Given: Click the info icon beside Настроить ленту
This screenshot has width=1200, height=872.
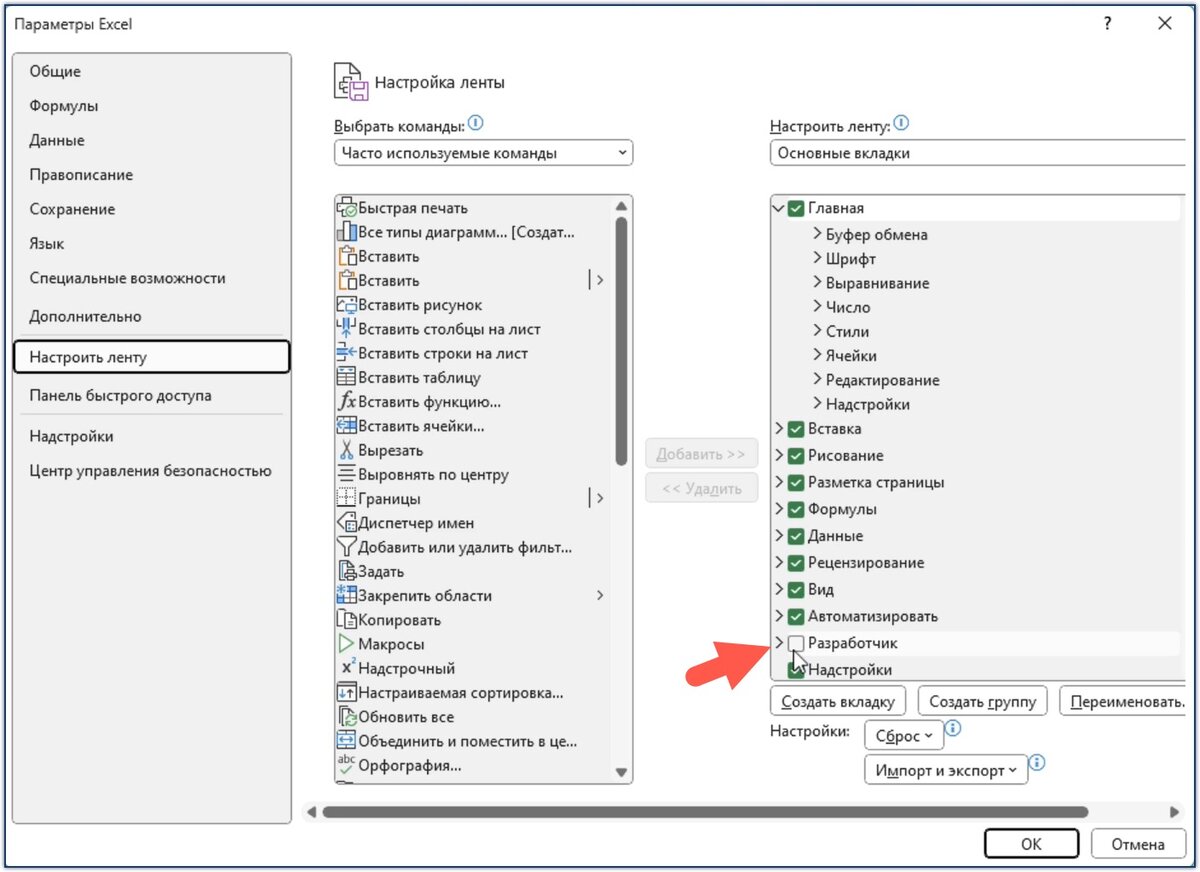Looking at the screenshot, I should (x=902, y=124).
